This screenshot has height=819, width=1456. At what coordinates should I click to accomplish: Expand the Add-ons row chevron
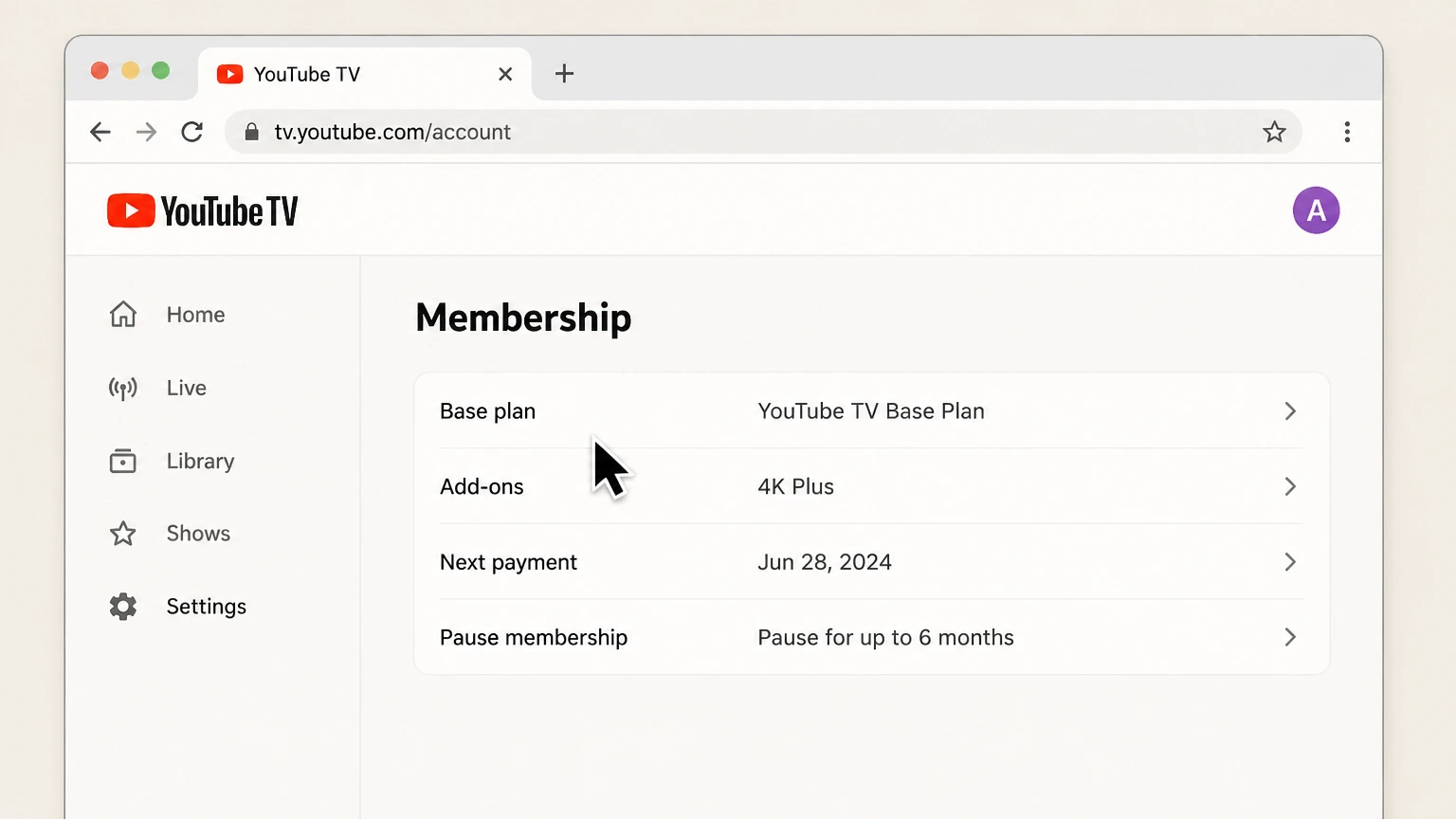point(1290,486)
